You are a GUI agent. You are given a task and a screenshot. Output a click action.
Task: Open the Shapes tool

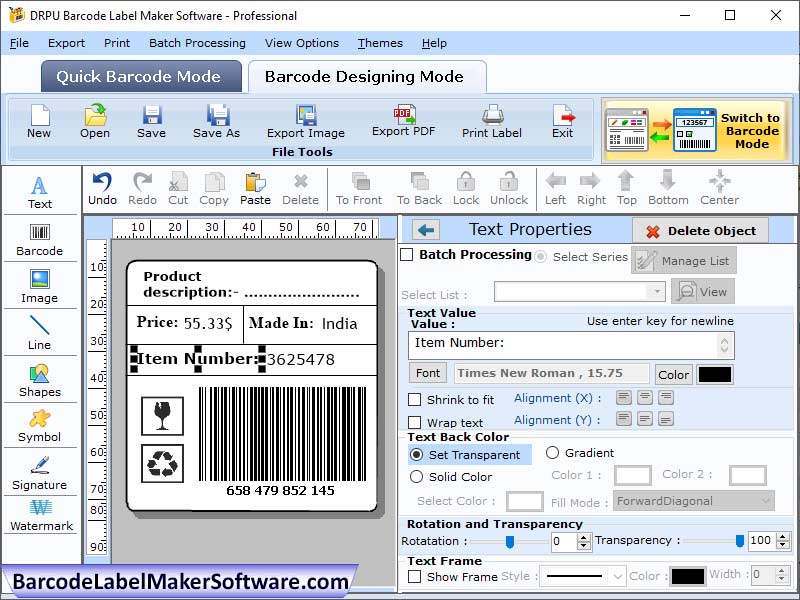coord(39,380)
